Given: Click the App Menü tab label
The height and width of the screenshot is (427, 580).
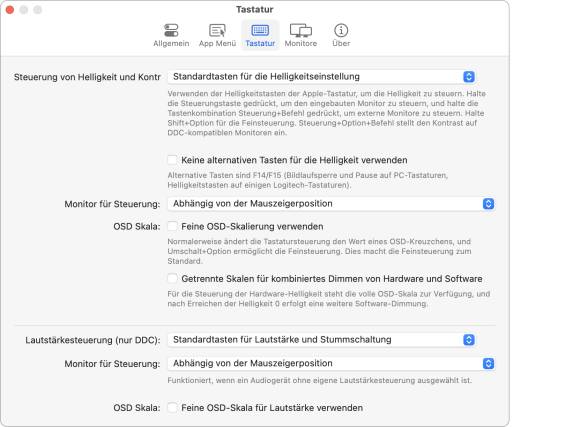Looking at the screenshot, I should point(217,43).
